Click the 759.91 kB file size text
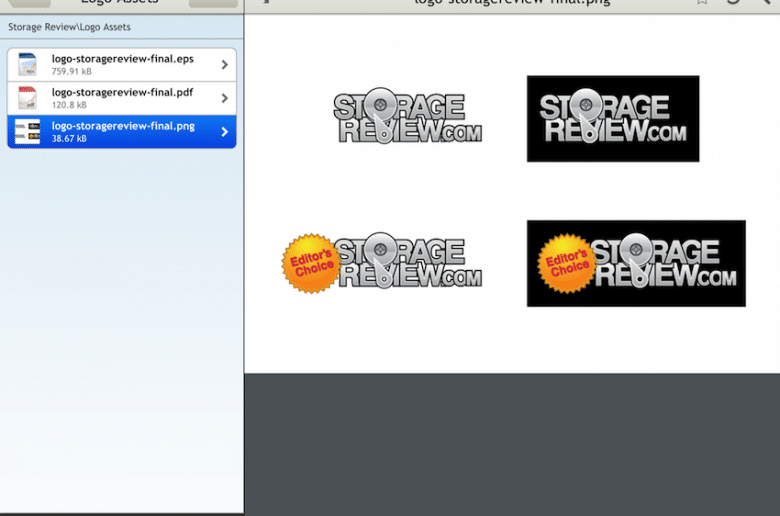The width and height of the screenshot is (780, 516). coord(72,71)
